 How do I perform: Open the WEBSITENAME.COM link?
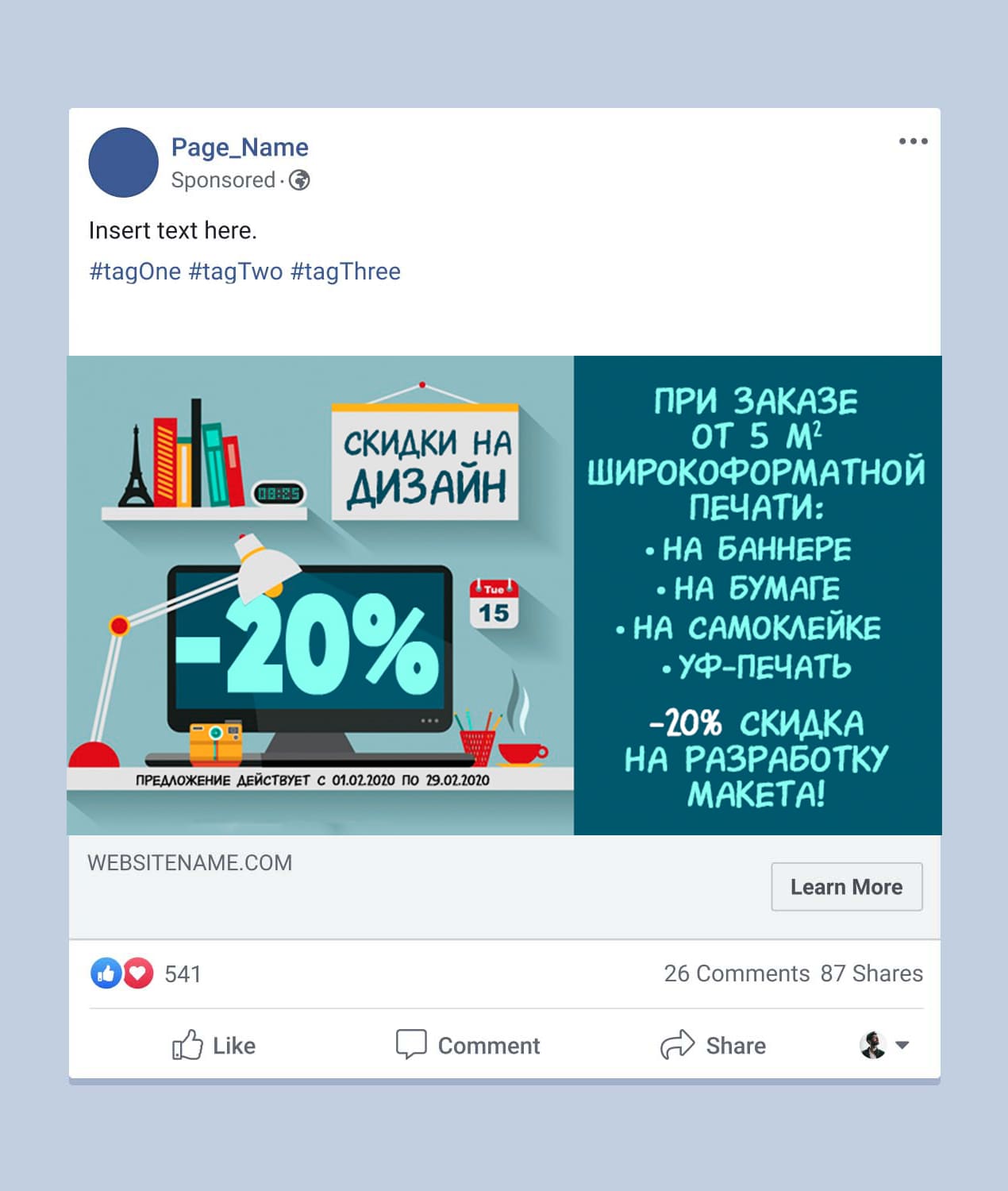click(x=190, y=863)
